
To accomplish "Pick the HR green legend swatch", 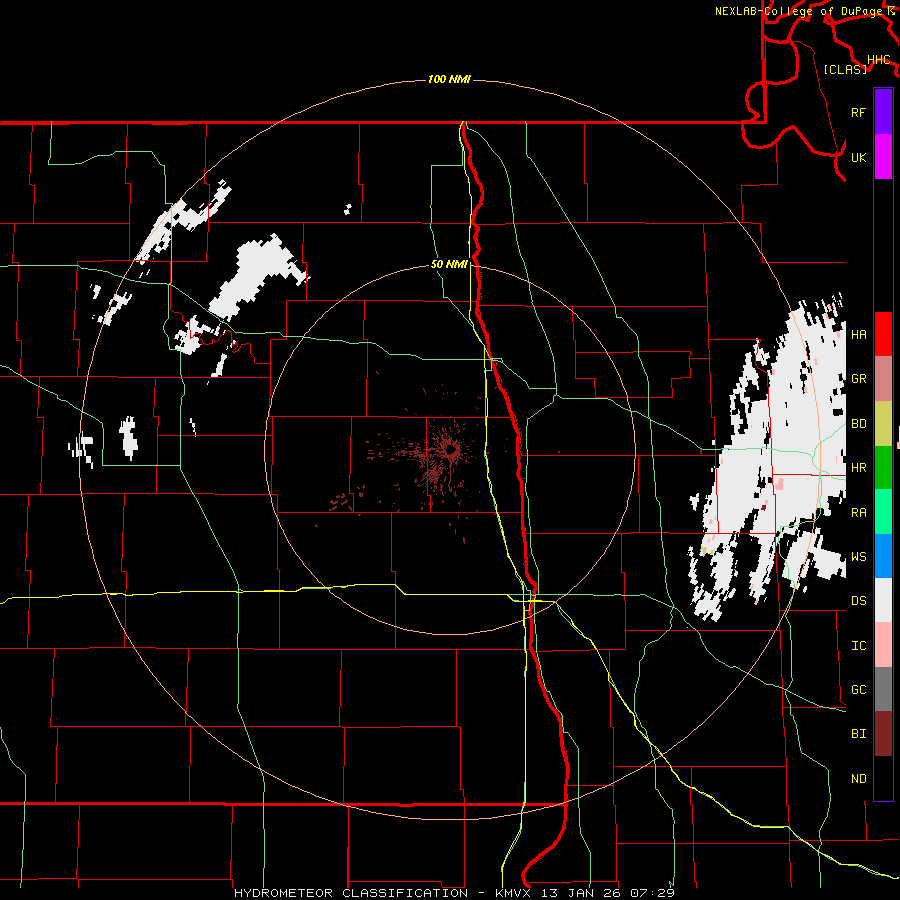I will tap(883, 468).
